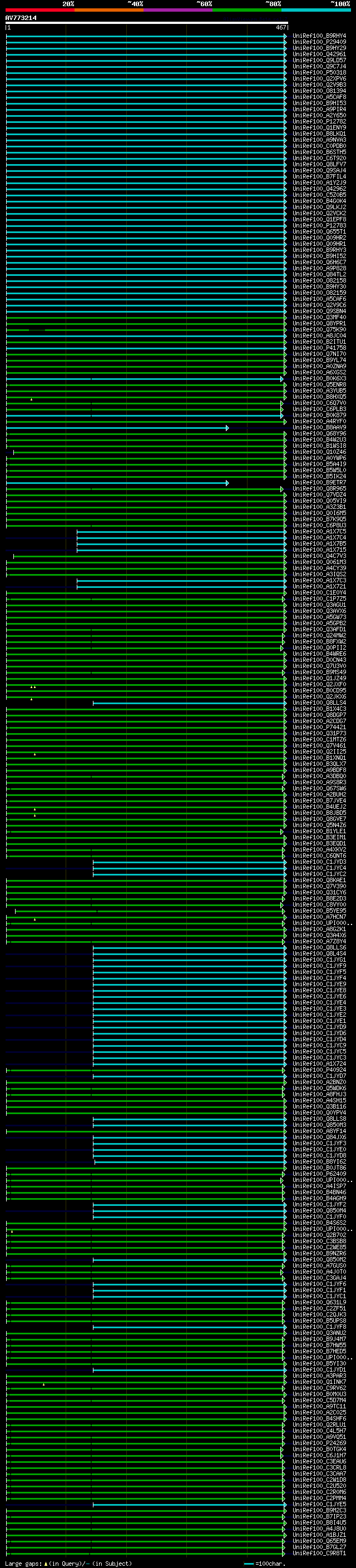The width and height of the screenshot is (356, 1568).
Task: Click the Large gaps legend text
Action: [x=68, y=1564]
